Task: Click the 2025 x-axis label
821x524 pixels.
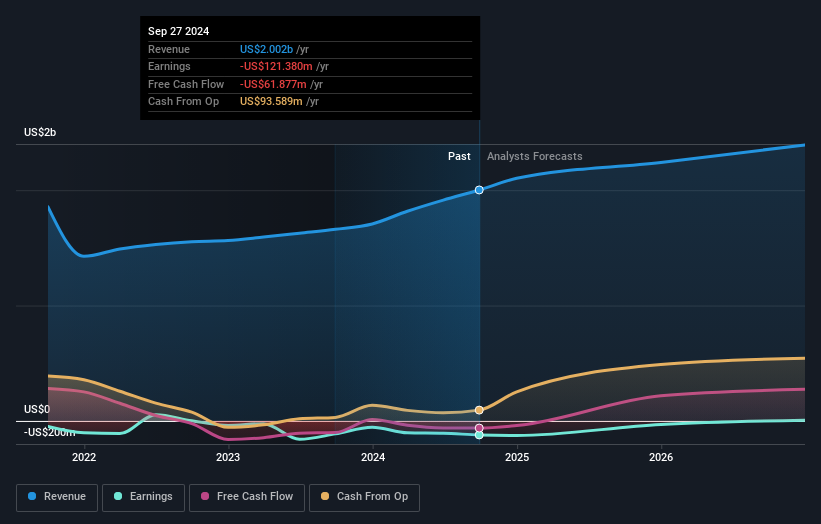Action: (517, 458)
